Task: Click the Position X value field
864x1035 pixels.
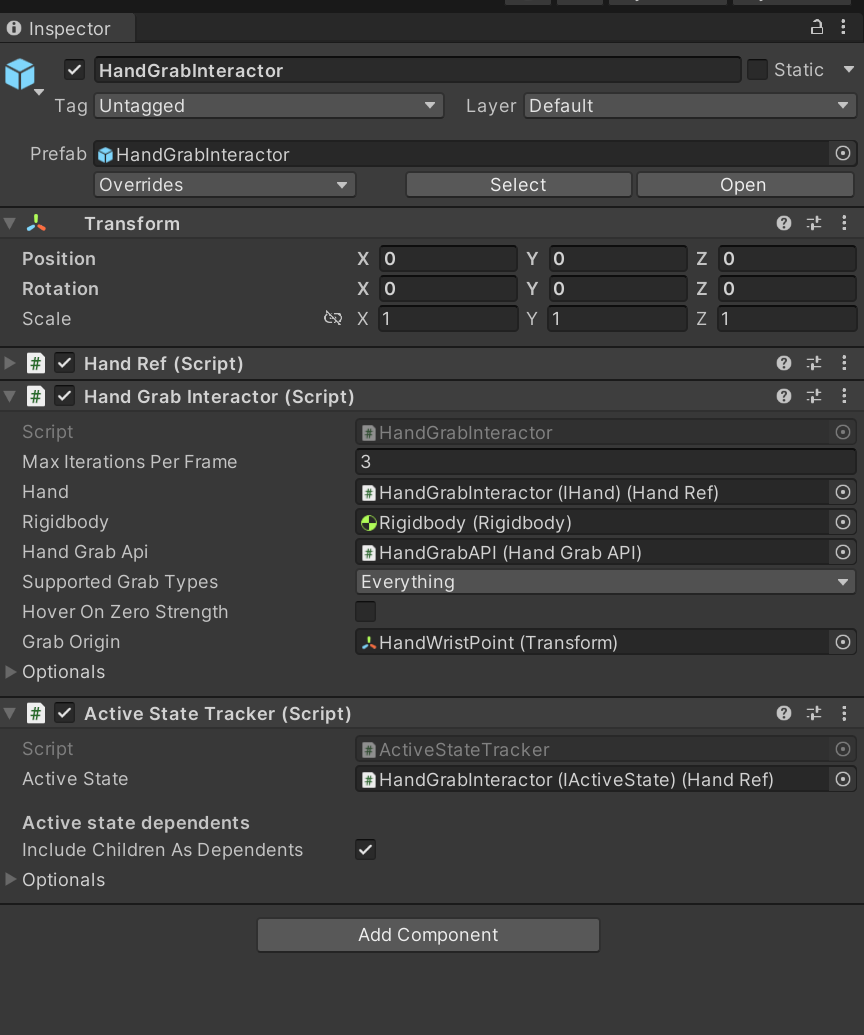Action: [x=448, y=259]
